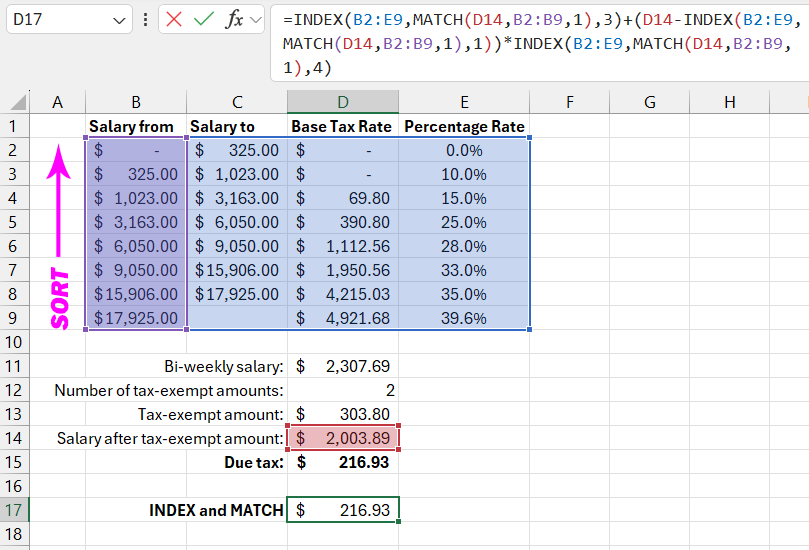Screen dimensions: 809x550
Task: Select row 10 header
Action: click(14, 342)
